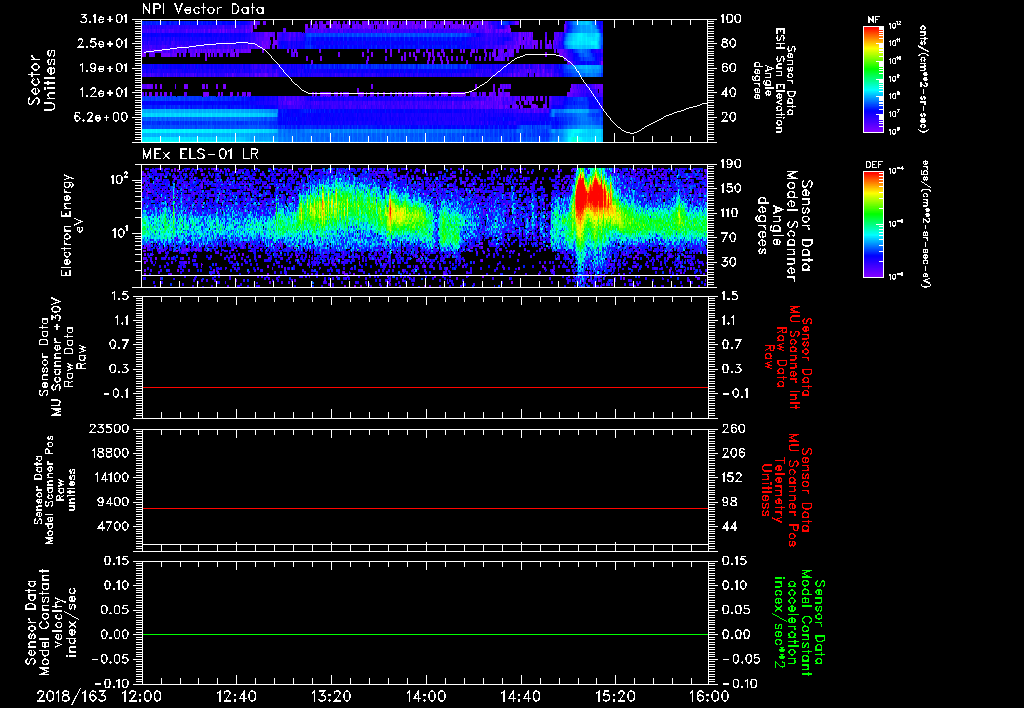Click the '4700' scanner position tick value
Viewport: 1024px width, 708px height.
(112, 526)
